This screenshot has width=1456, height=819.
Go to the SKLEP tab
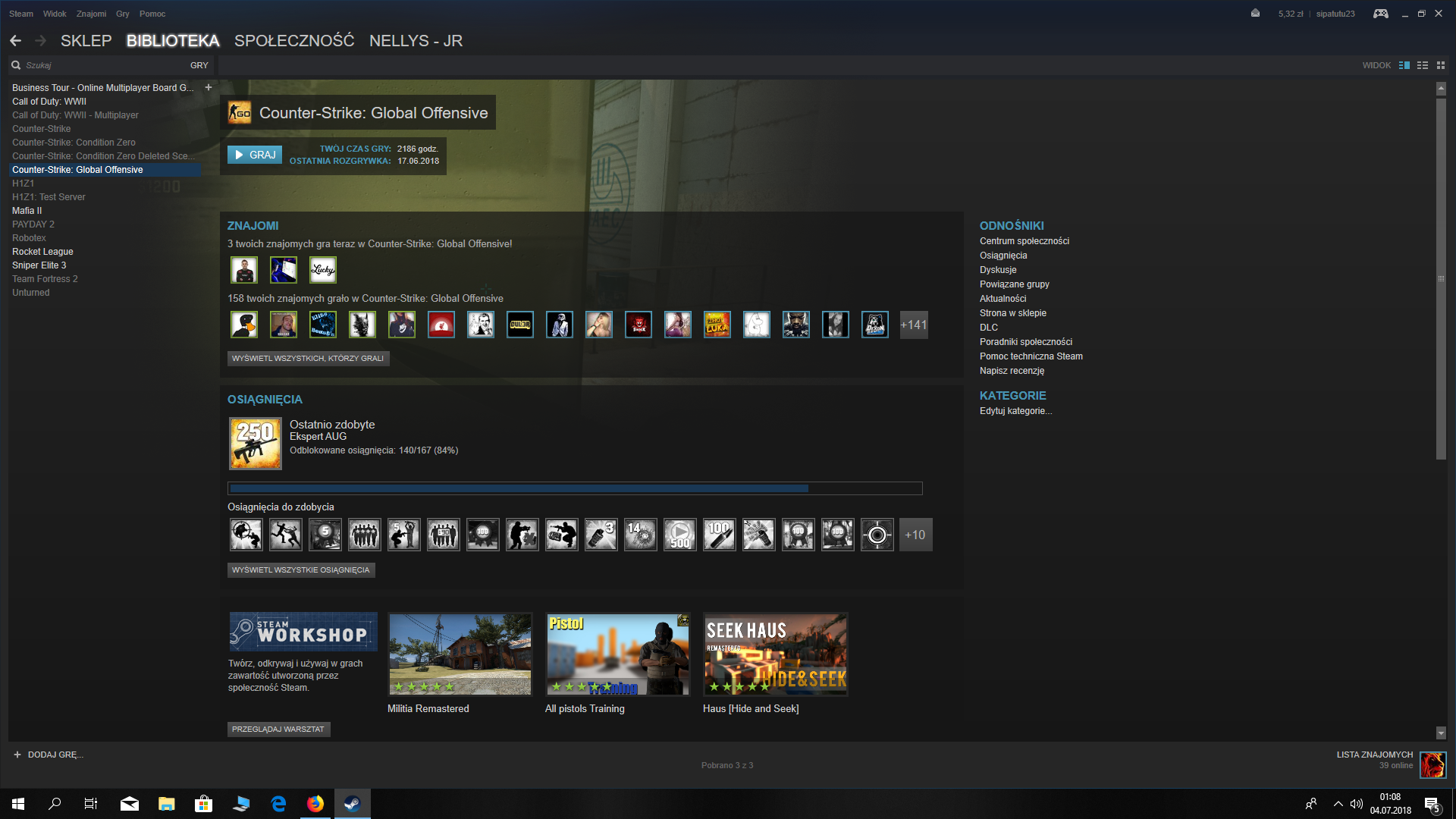coord(86,41)
